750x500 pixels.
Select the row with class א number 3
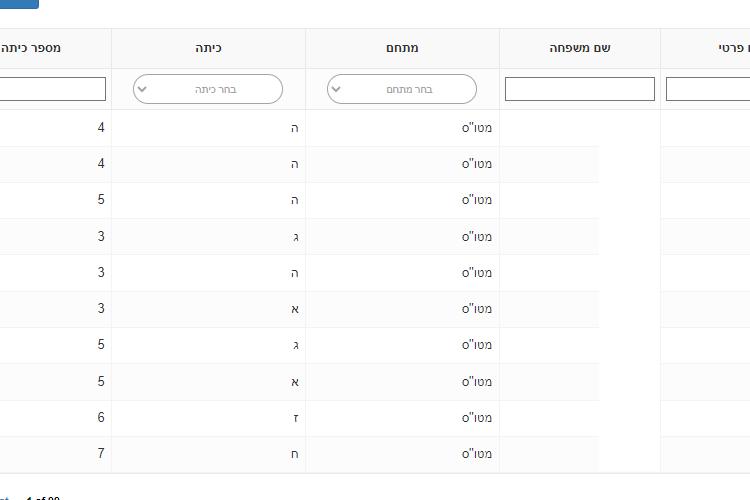(x=375, y=309)
